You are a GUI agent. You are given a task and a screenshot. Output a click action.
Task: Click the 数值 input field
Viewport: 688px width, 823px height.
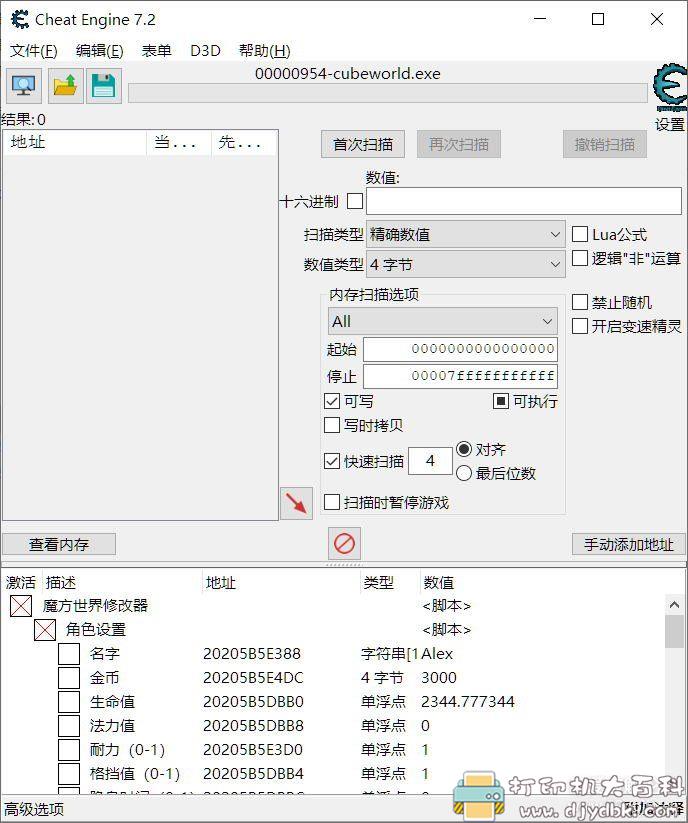click(524, 201)
